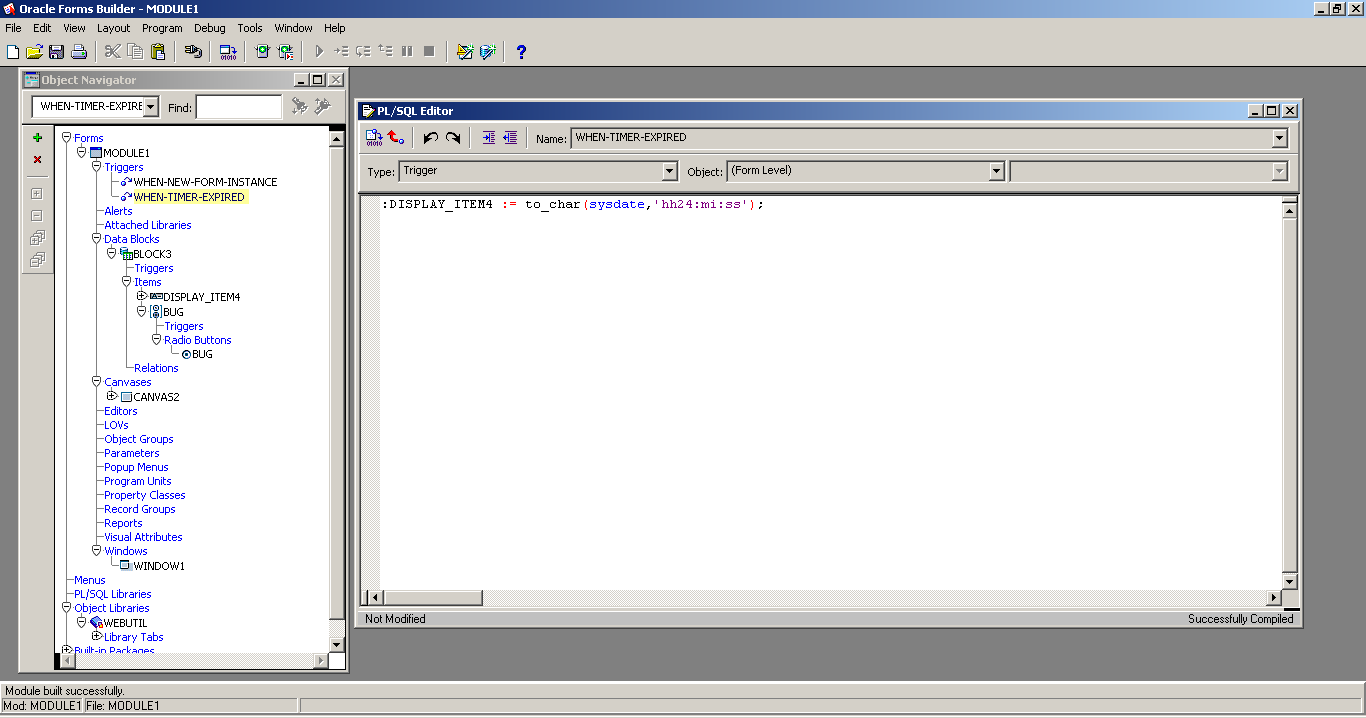Click the Outdent icon in PL/SQL Editor
Screen dimensions: 1366x718
coord(510,138)
